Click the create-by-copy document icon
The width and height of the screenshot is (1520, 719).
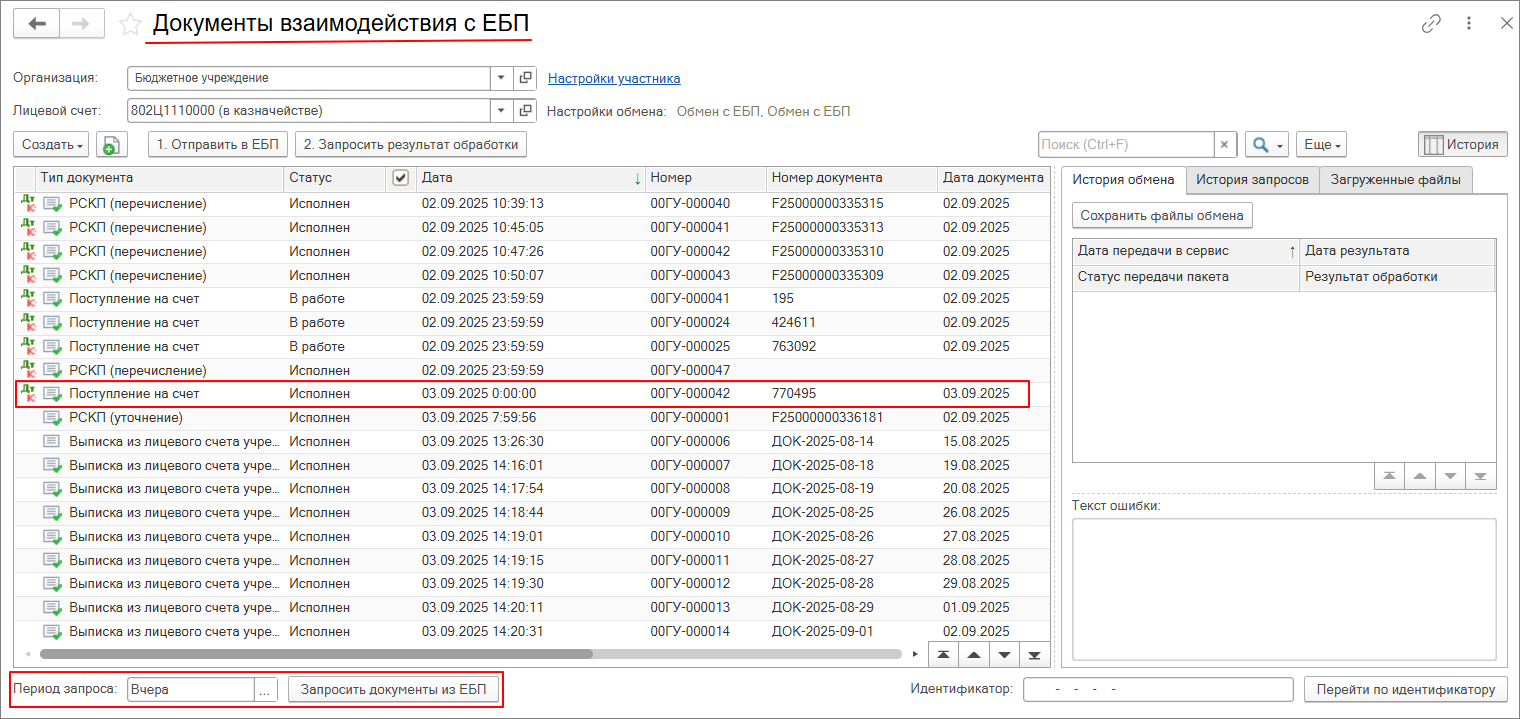(x=111, y=145)
